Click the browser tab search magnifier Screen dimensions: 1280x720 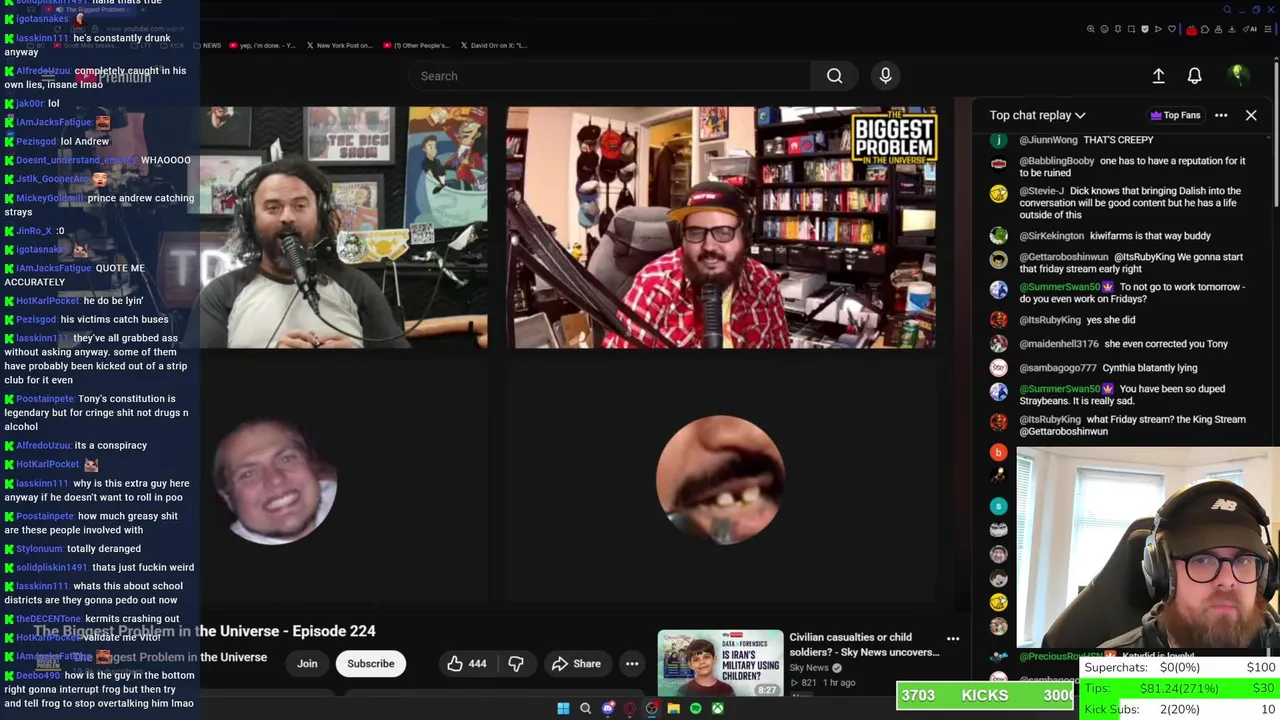(x=1227, y=10)
